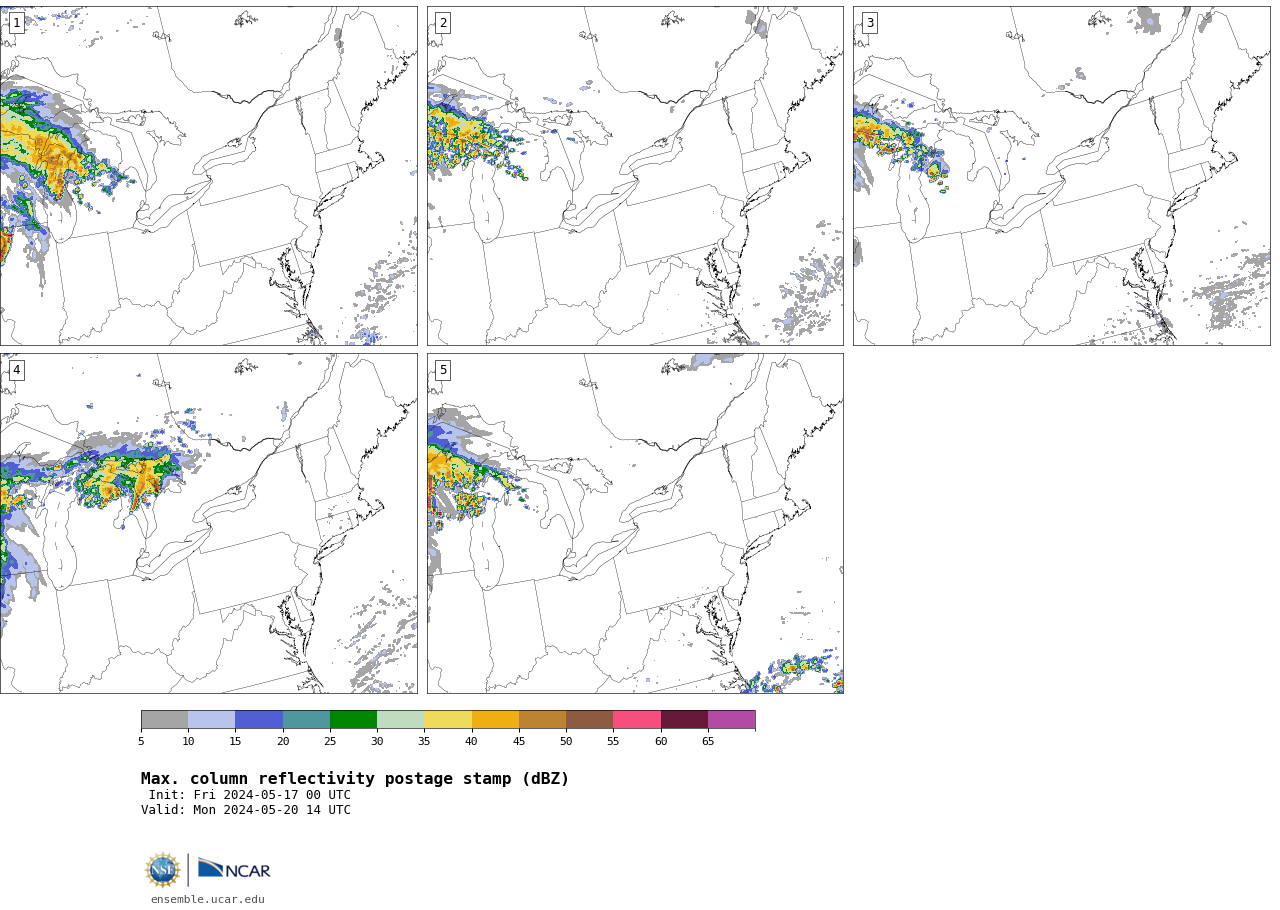Open ensemble member 3 reflectivity map
The height and width of the screenshot is (910, 1280).
point(1061,176)
